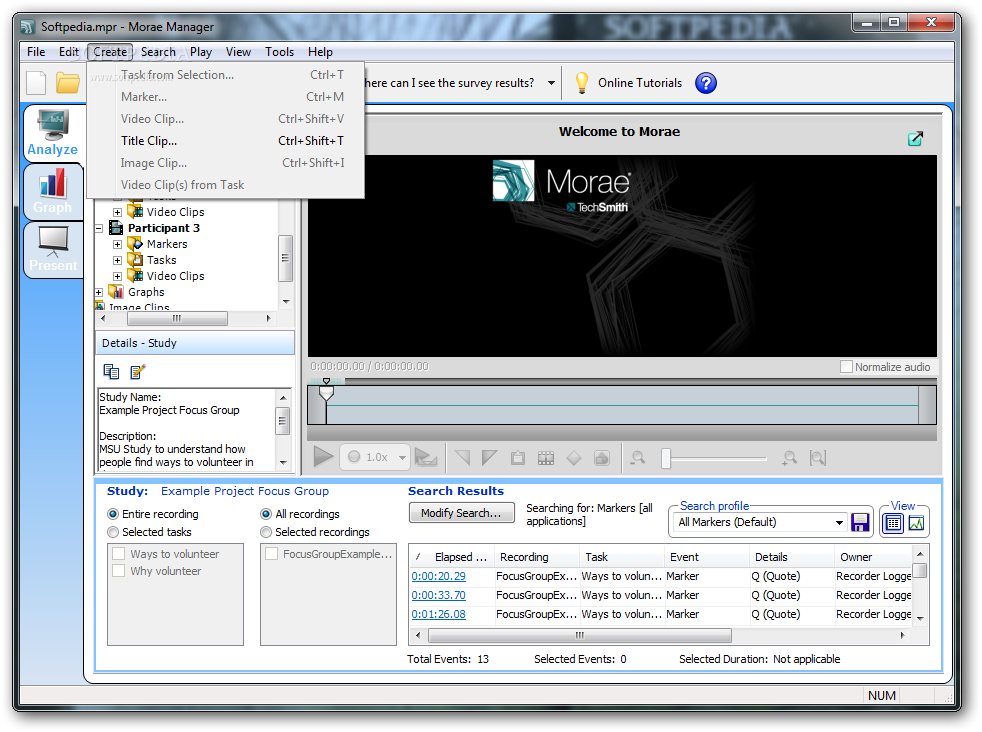Click the zoom to fit timeline icon

(x=817, y=458)
